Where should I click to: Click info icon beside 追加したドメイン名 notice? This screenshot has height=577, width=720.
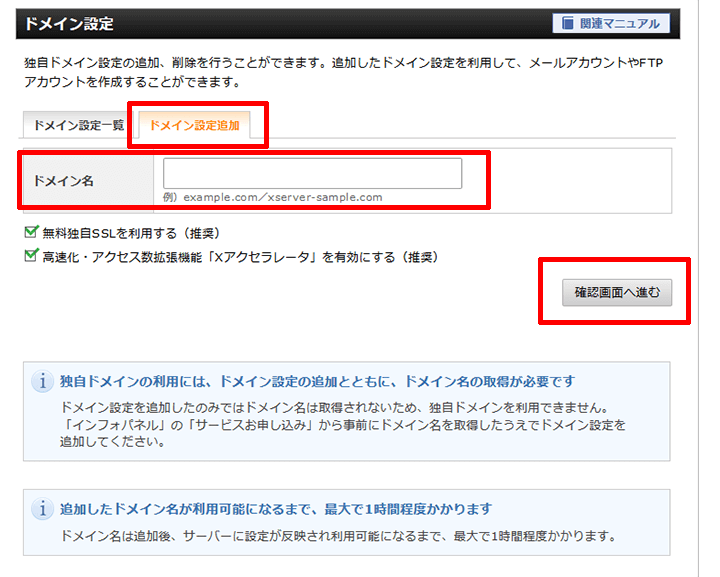(x=42, y=509)
